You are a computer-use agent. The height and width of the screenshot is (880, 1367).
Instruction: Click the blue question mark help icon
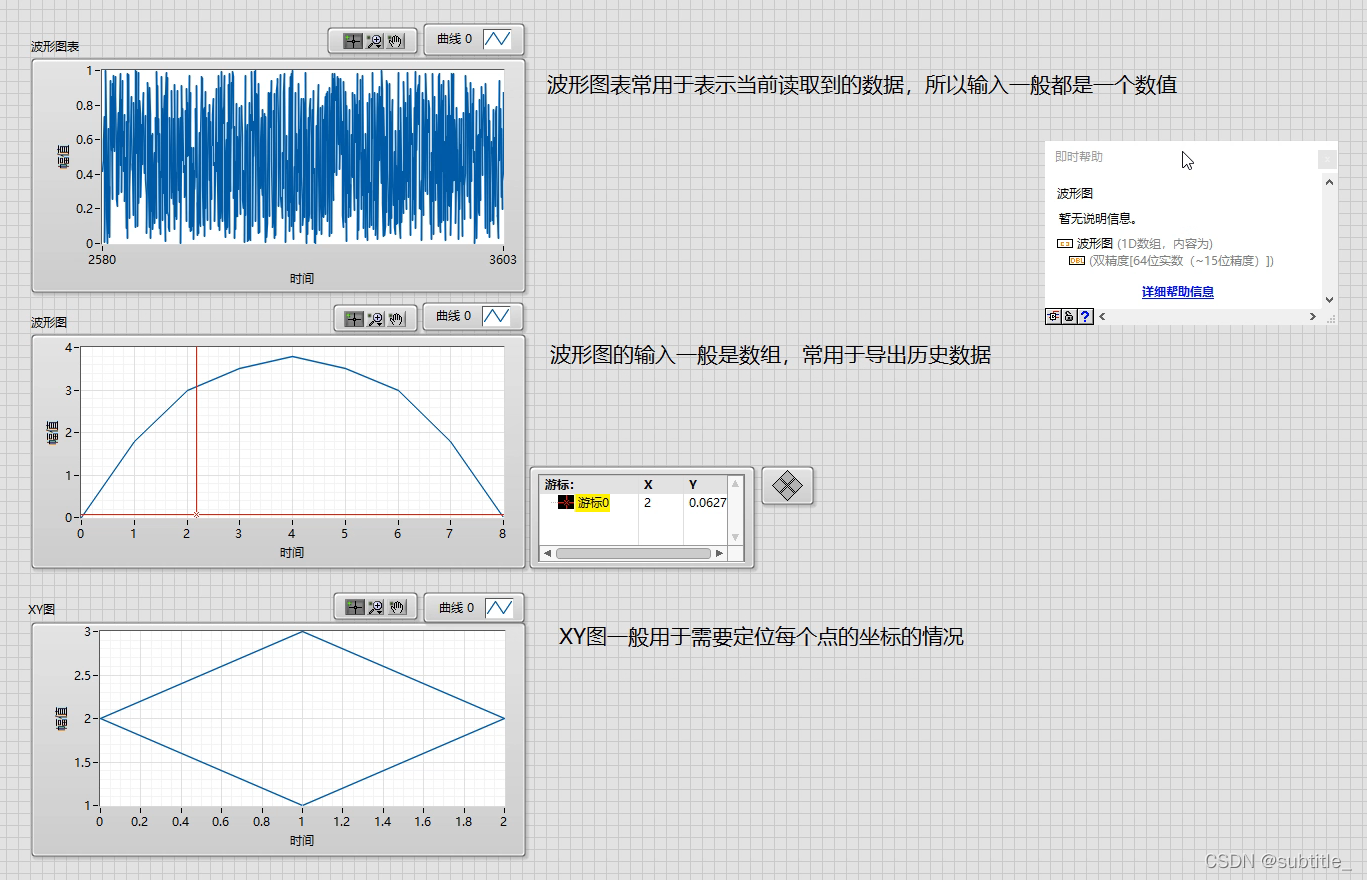tap(1085, 316)
